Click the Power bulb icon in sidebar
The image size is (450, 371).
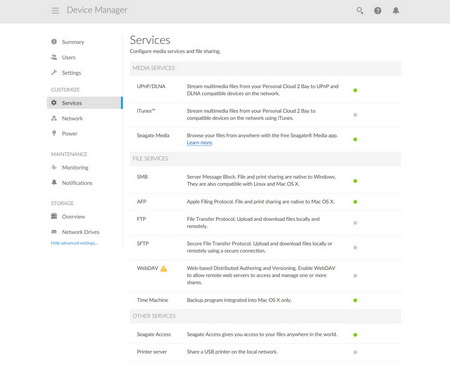54,133
